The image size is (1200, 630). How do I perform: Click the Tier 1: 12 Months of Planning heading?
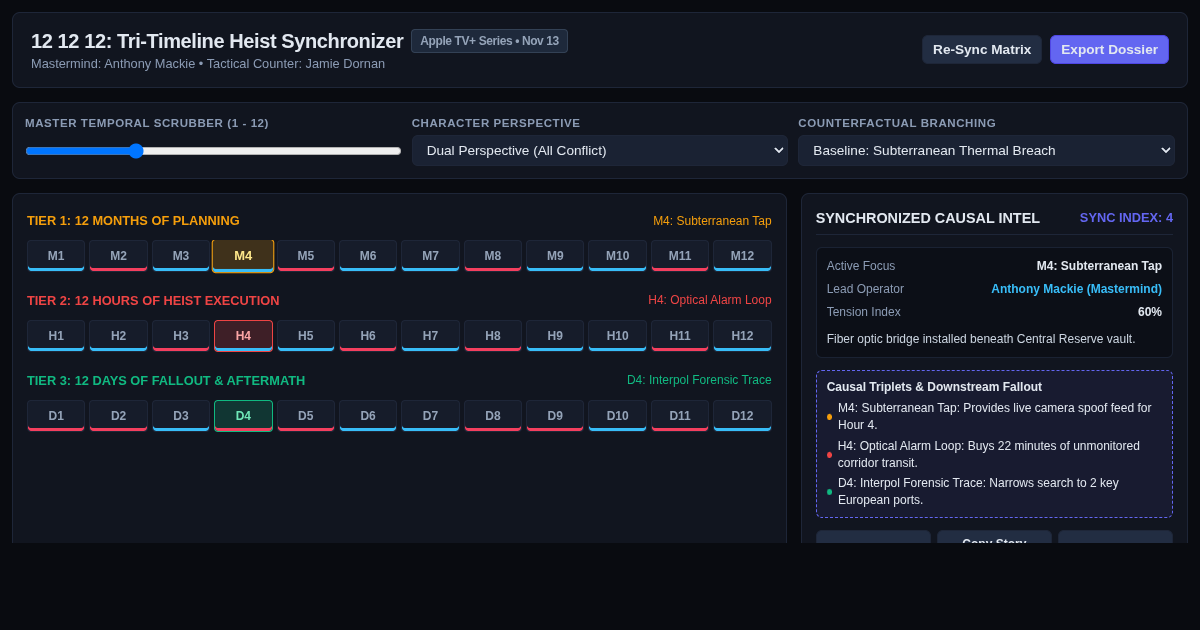click(133, 221)
